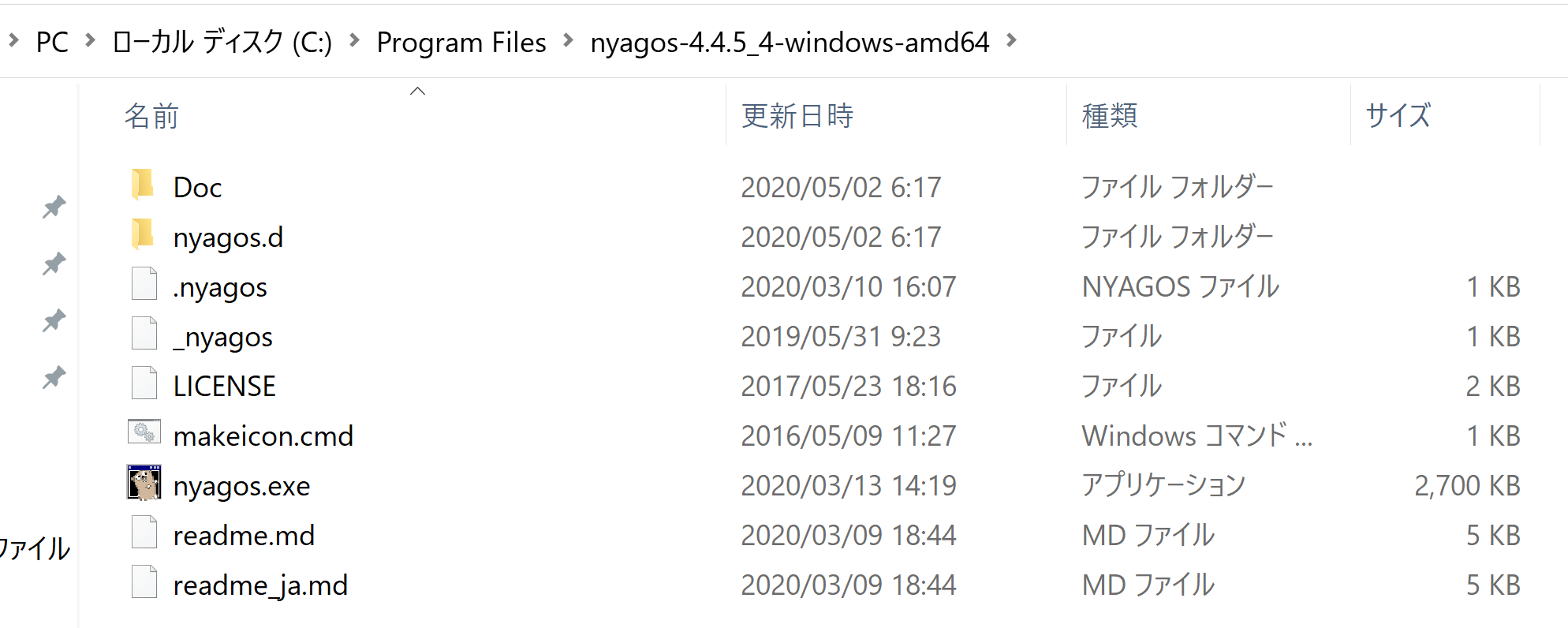Click the topmost pinned item pin icon
The image size is (1568, 628).
tap(54, 207)
